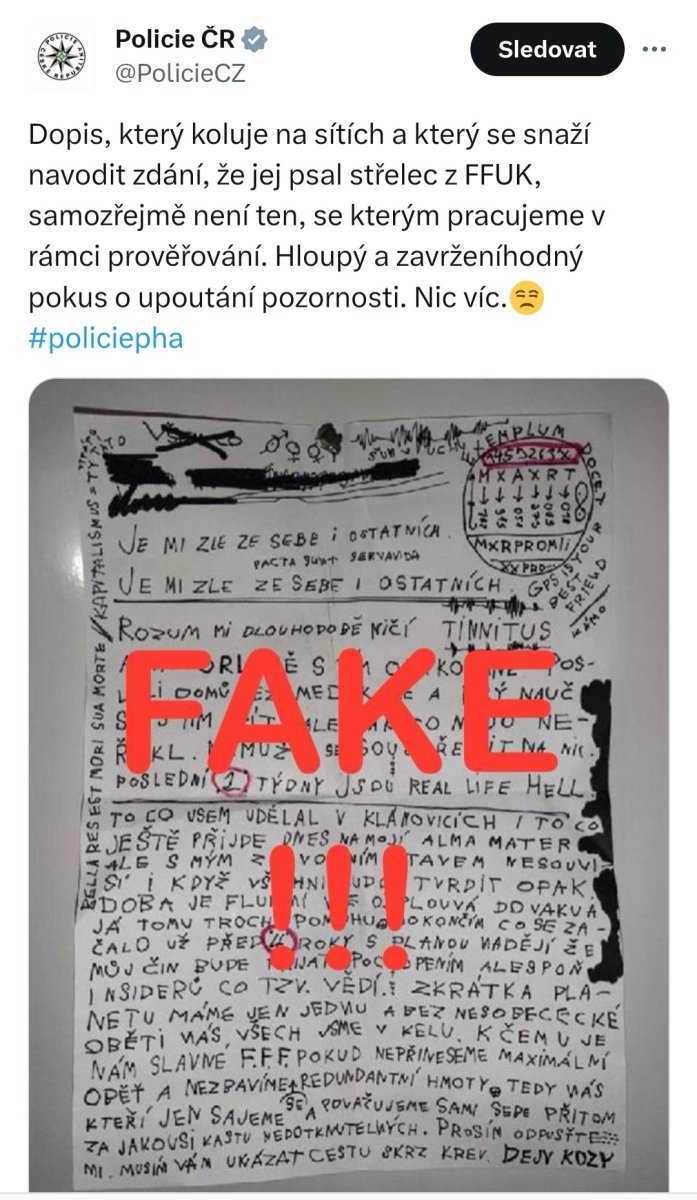Viewport: 697px width, 1200px height.
Task: Click the blue verified badge
Action: [257, 40]
